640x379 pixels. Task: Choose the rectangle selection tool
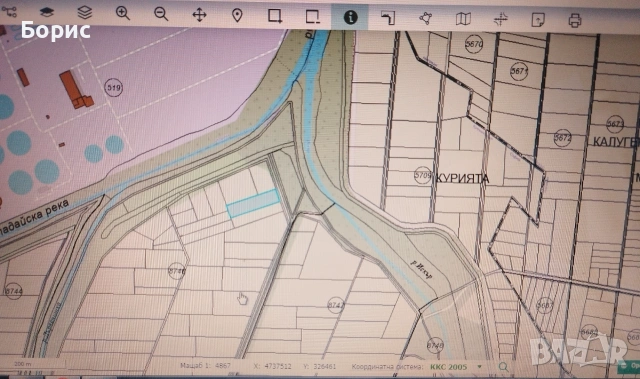(275, 16)
